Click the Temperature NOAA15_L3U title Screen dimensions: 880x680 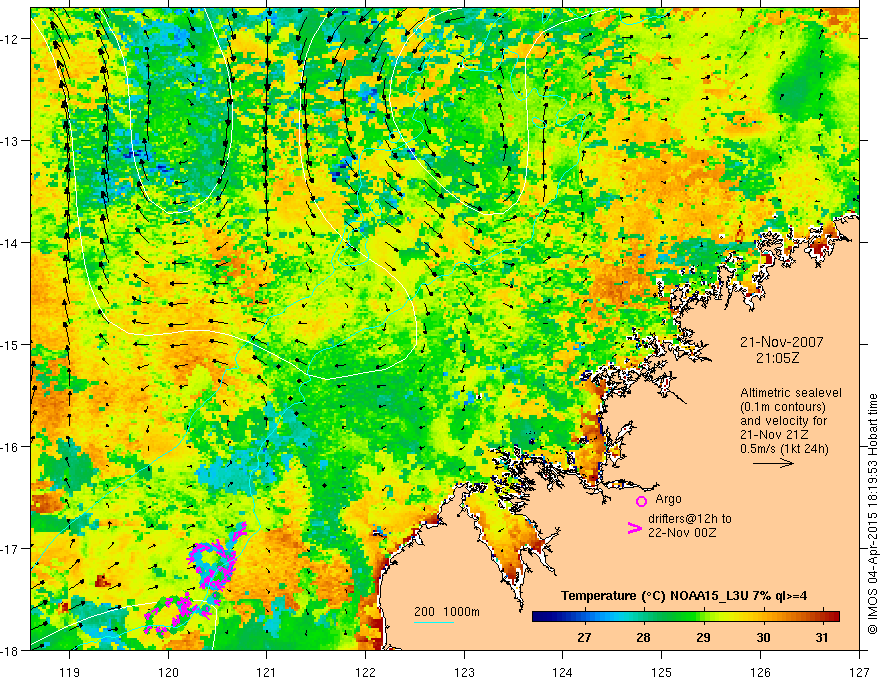point(684,596)
